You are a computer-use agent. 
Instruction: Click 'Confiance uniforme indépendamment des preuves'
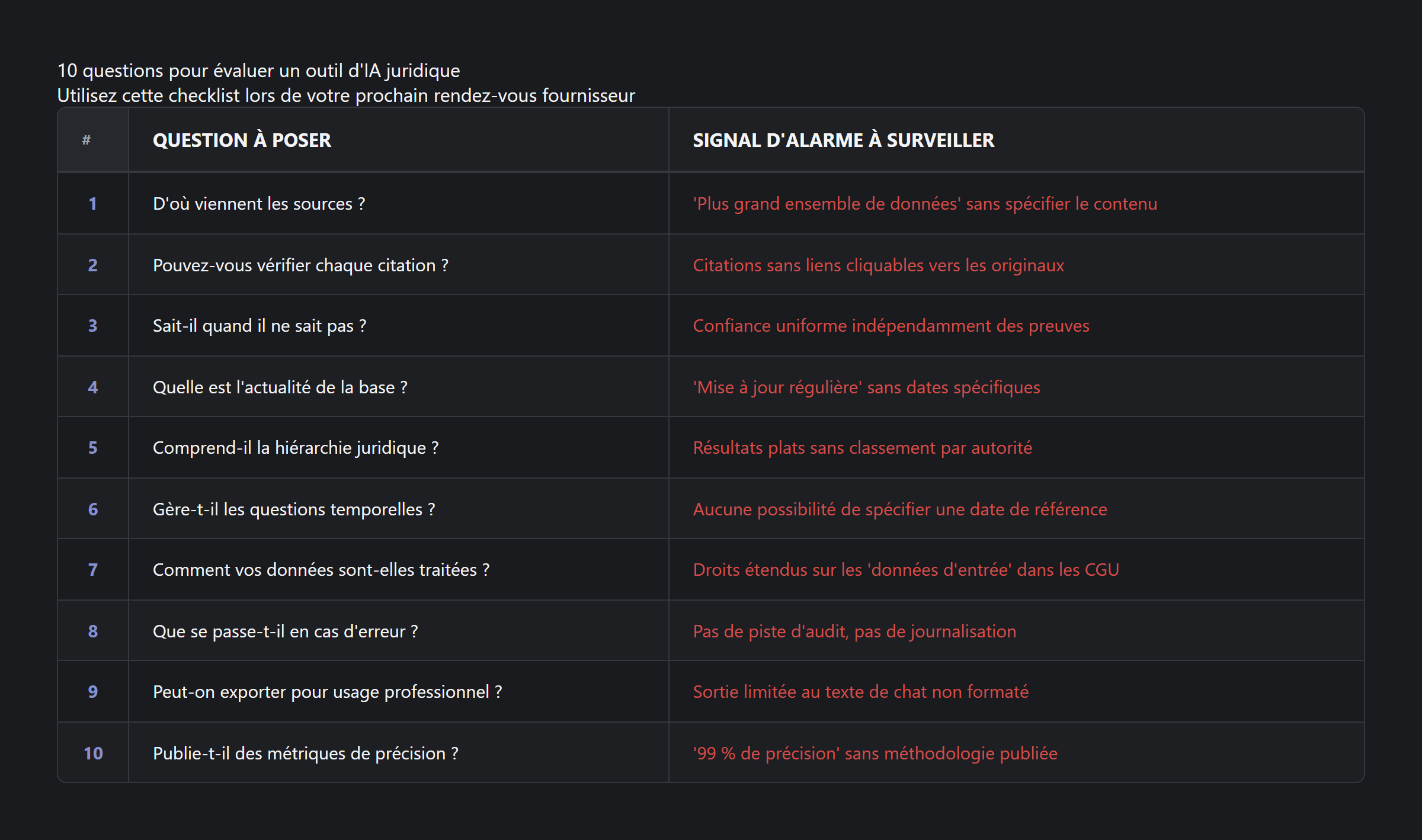pos(891,326)
